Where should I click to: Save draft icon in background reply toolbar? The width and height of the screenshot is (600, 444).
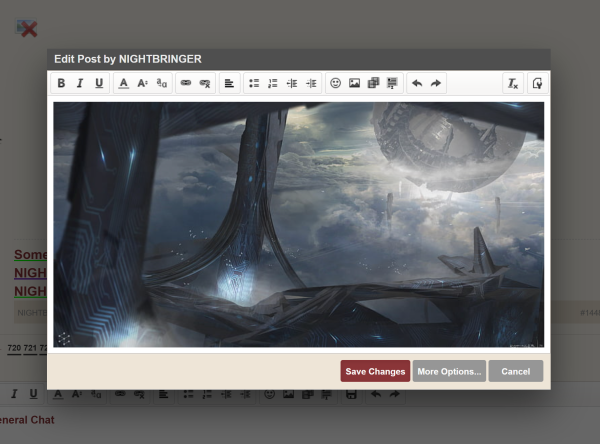[x=351, y=394]
